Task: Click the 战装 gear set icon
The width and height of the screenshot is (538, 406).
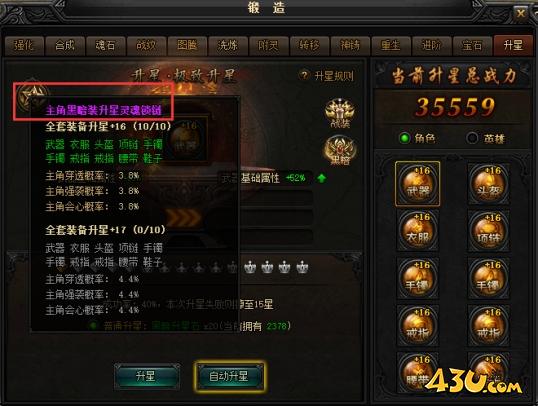Action: (340, 114)
